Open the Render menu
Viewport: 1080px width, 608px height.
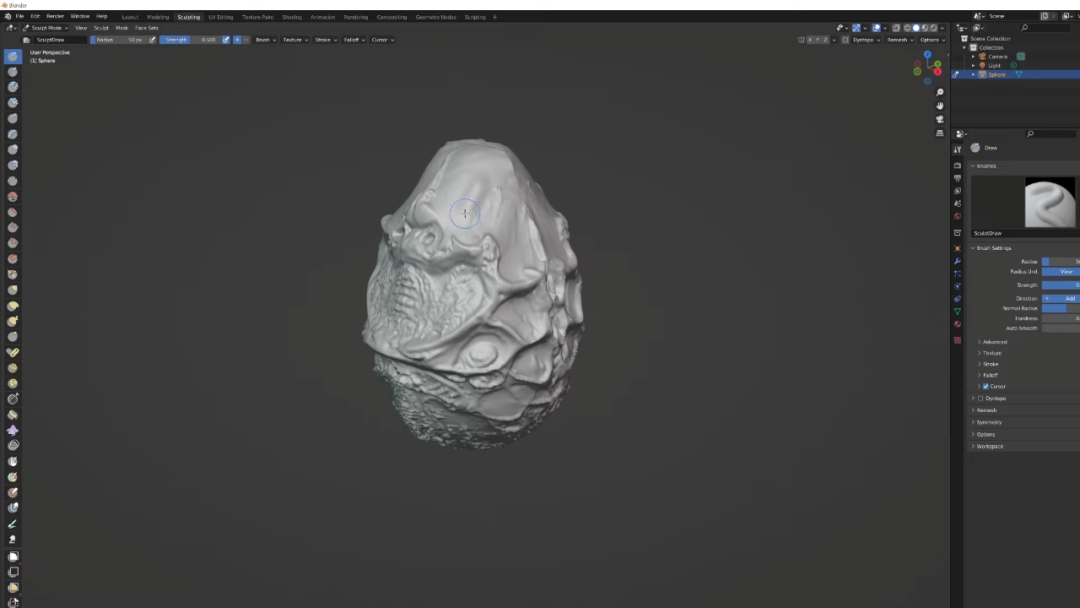pos(55,17)
